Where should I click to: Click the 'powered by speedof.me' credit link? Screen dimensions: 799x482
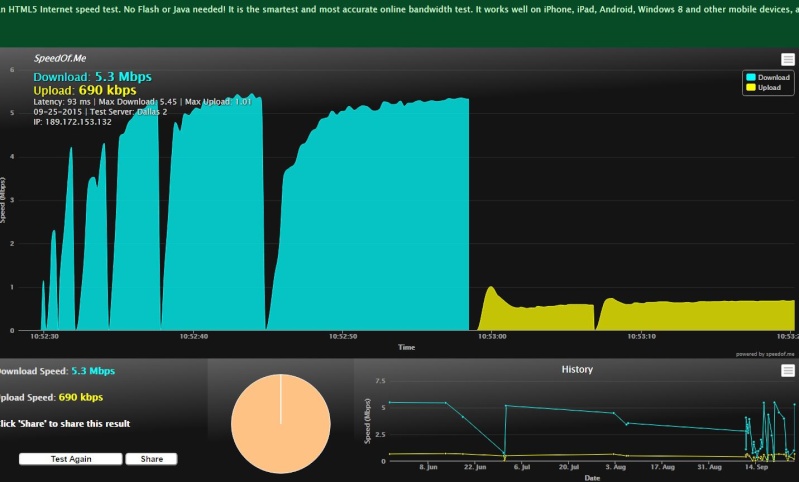tap(765, 354)
